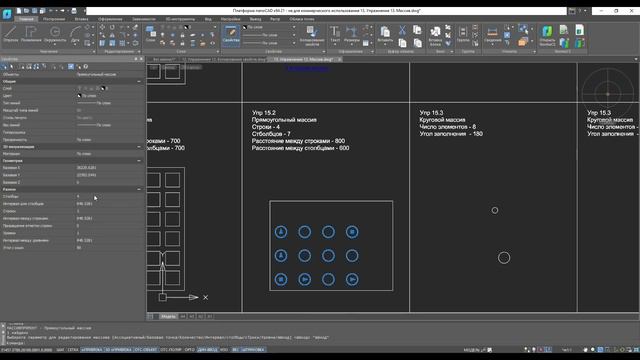Collapse the 3D-визуализация section in Properties
The image size is (640, 360).
coord(139,147)
